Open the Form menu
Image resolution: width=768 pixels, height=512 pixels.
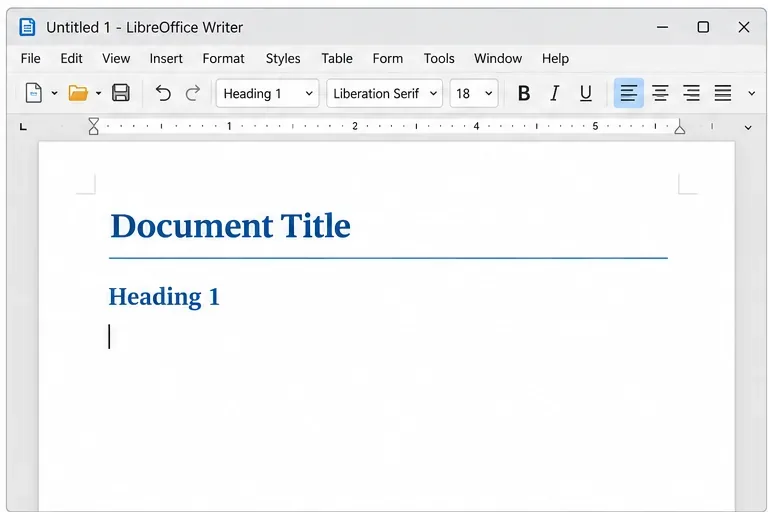tap(388, 58)
